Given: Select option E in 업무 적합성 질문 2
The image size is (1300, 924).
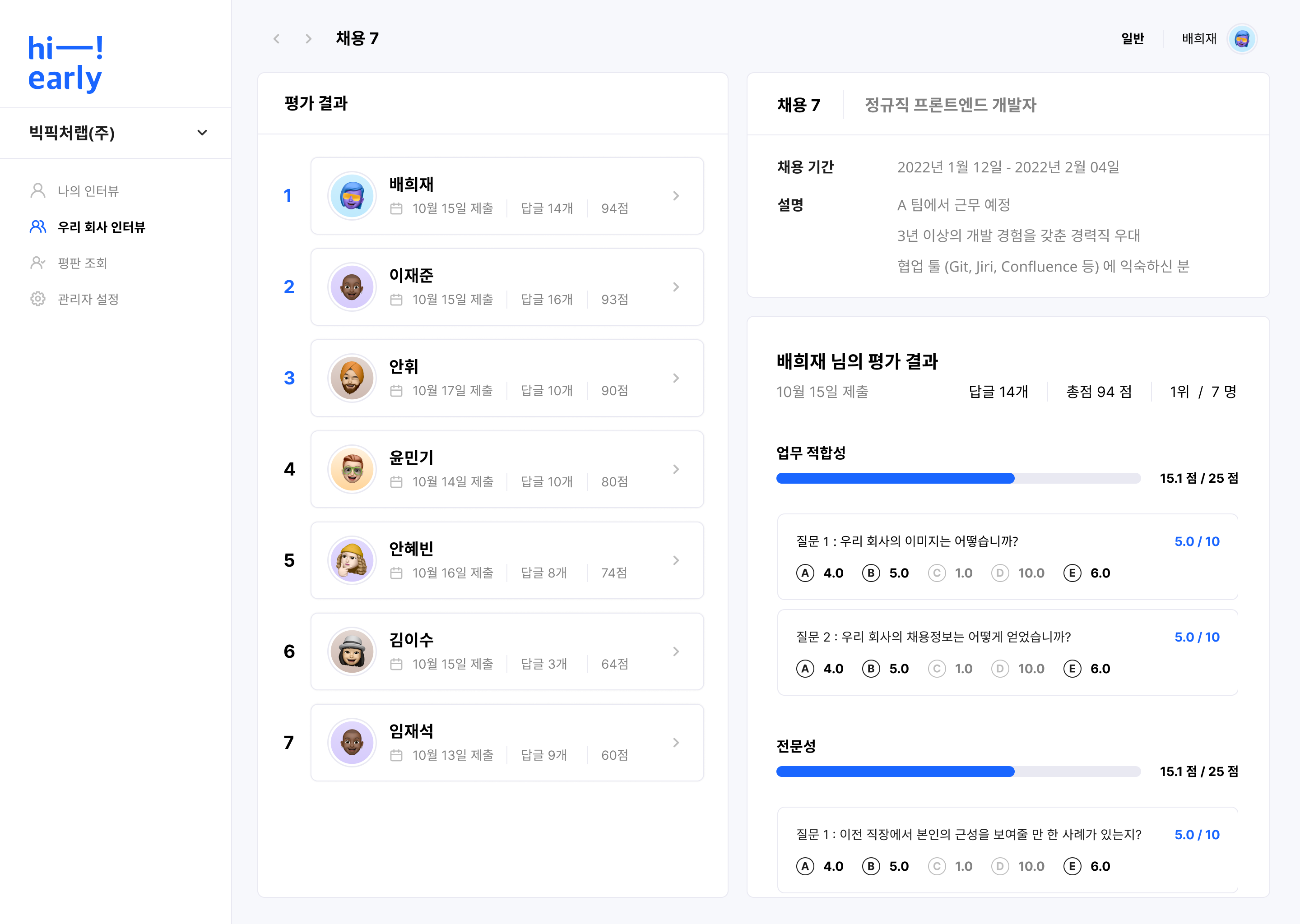Looking at the screenshot, I should tap(1072, 669).
